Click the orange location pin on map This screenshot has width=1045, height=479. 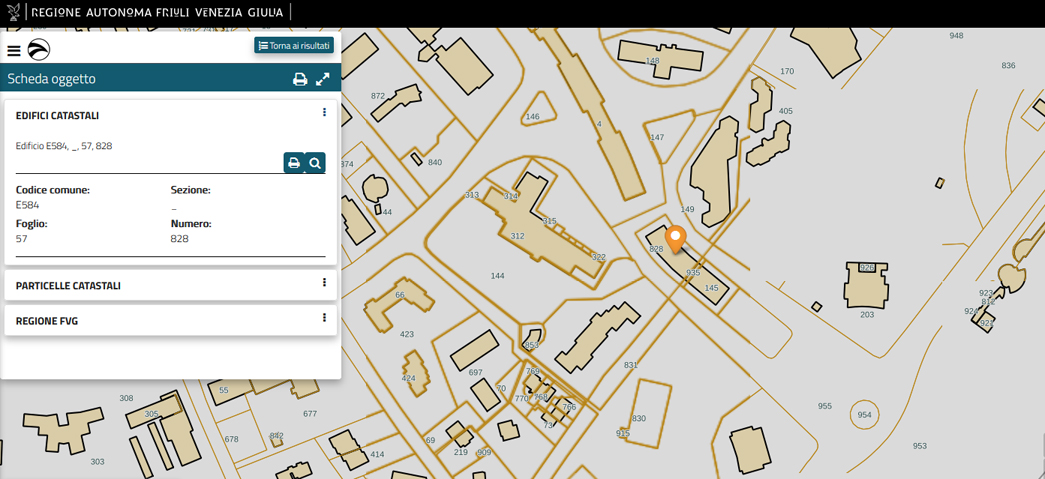point(676,239)
